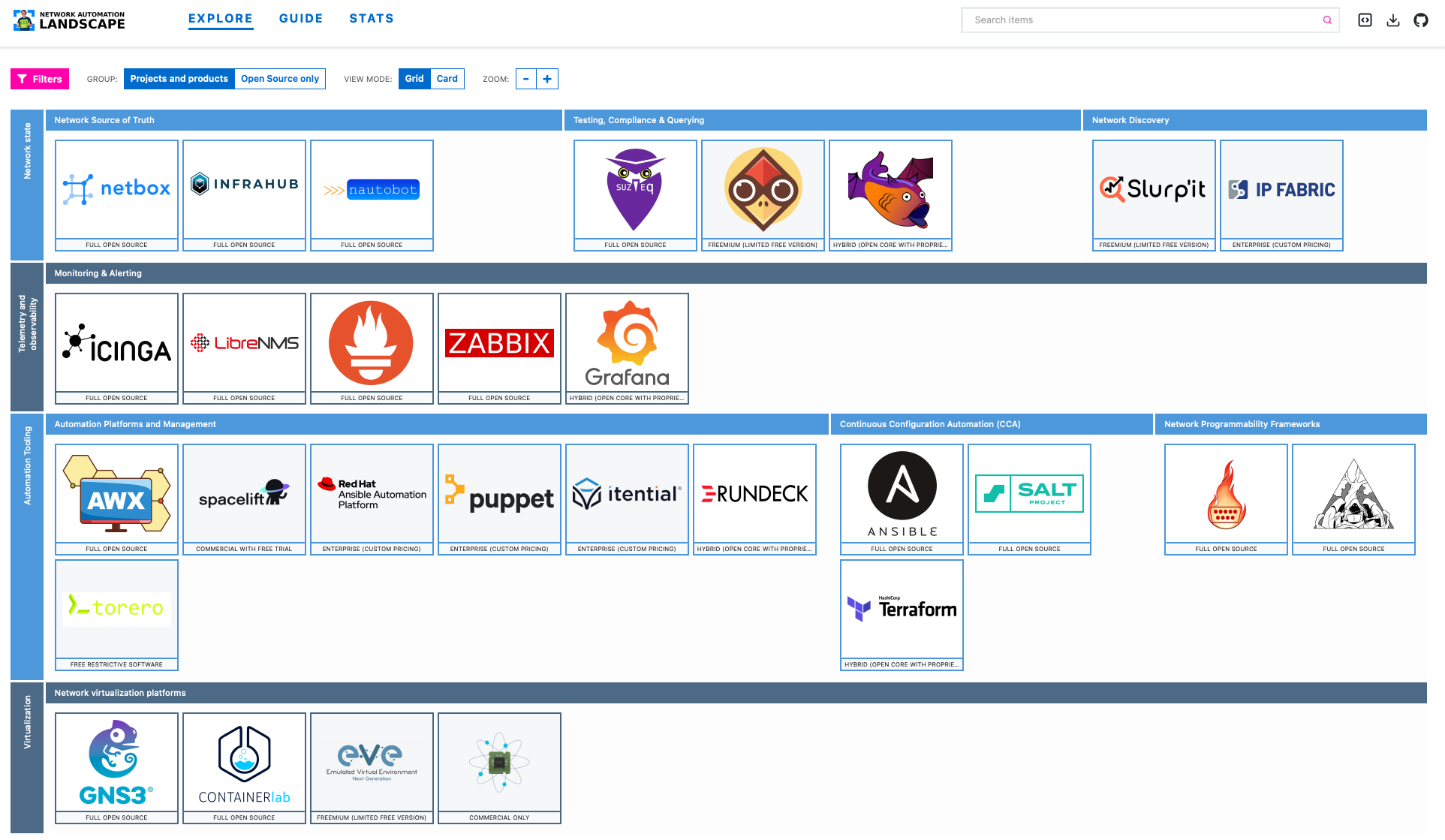Open the GROUP dropdown selector
The width and height of the screenshot is (1445, 840).
(179, 78)
